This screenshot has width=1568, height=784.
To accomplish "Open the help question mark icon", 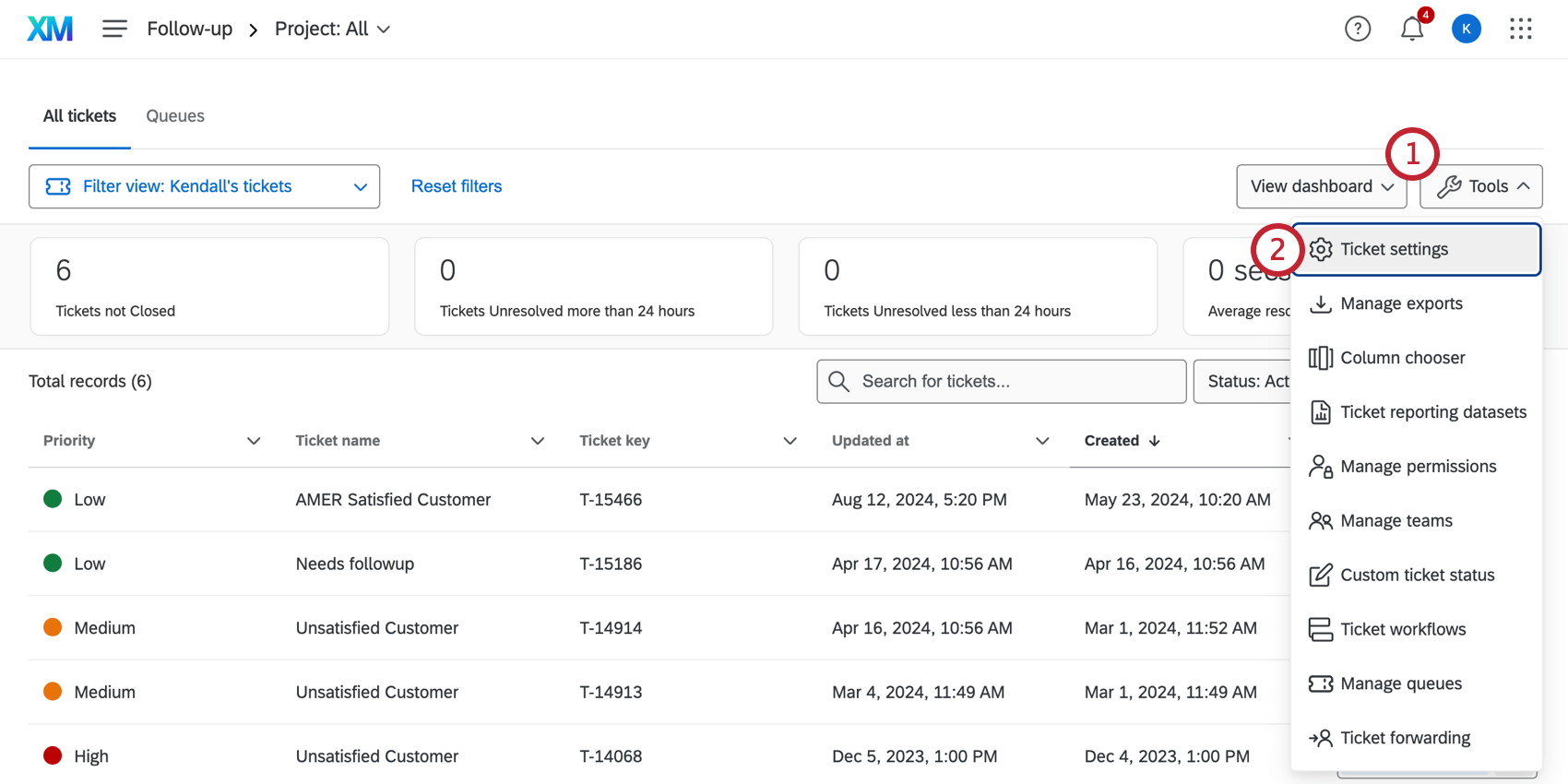I will click(1357, 29).
